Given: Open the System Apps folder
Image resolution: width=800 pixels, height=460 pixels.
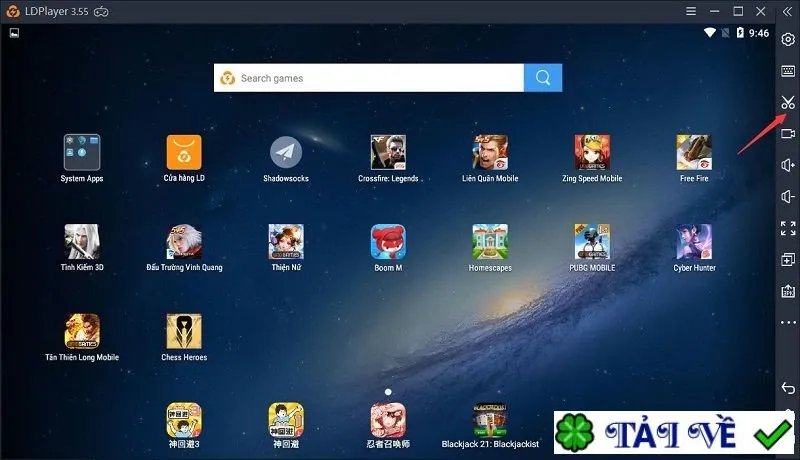Looking at the screenshot, I should [82, 152].
